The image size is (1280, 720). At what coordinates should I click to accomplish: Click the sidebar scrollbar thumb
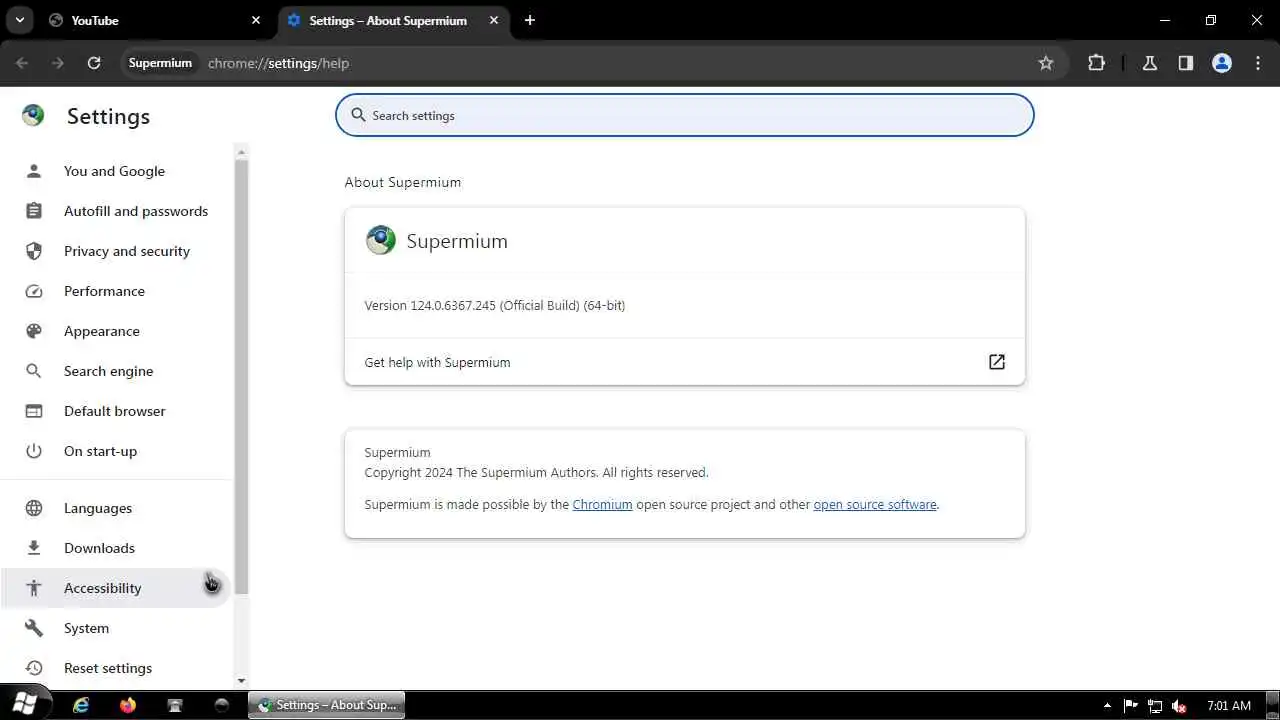241,377
